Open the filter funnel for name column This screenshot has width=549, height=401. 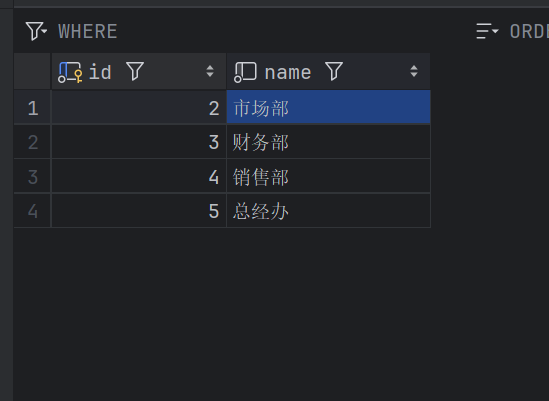(x=334, y=71)
